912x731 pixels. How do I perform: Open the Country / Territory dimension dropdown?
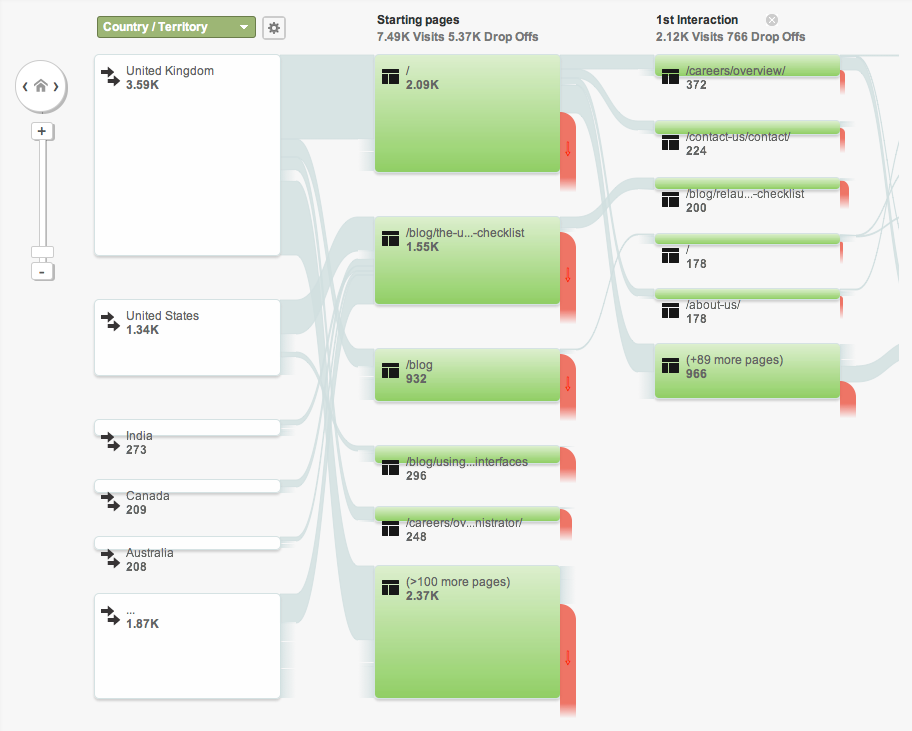point(176,27)
